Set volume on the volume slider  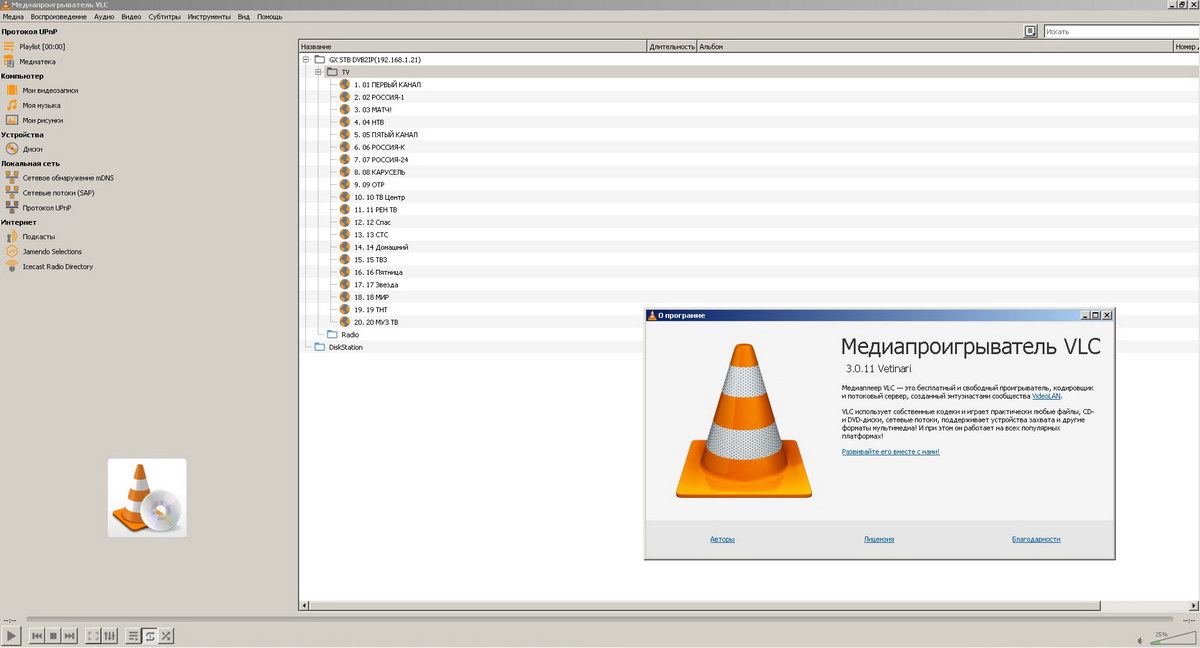click(1172, 640)
